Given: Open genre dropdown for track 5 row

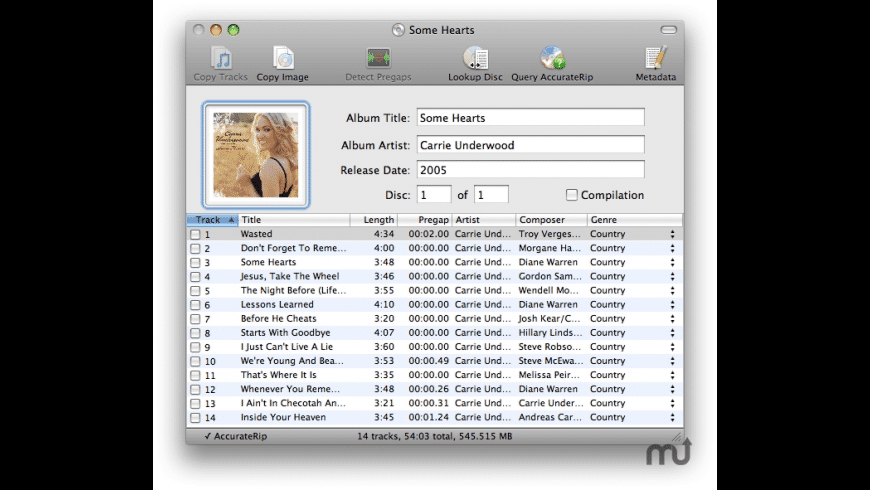Looking at the screenshot, I should coord(672,291).
